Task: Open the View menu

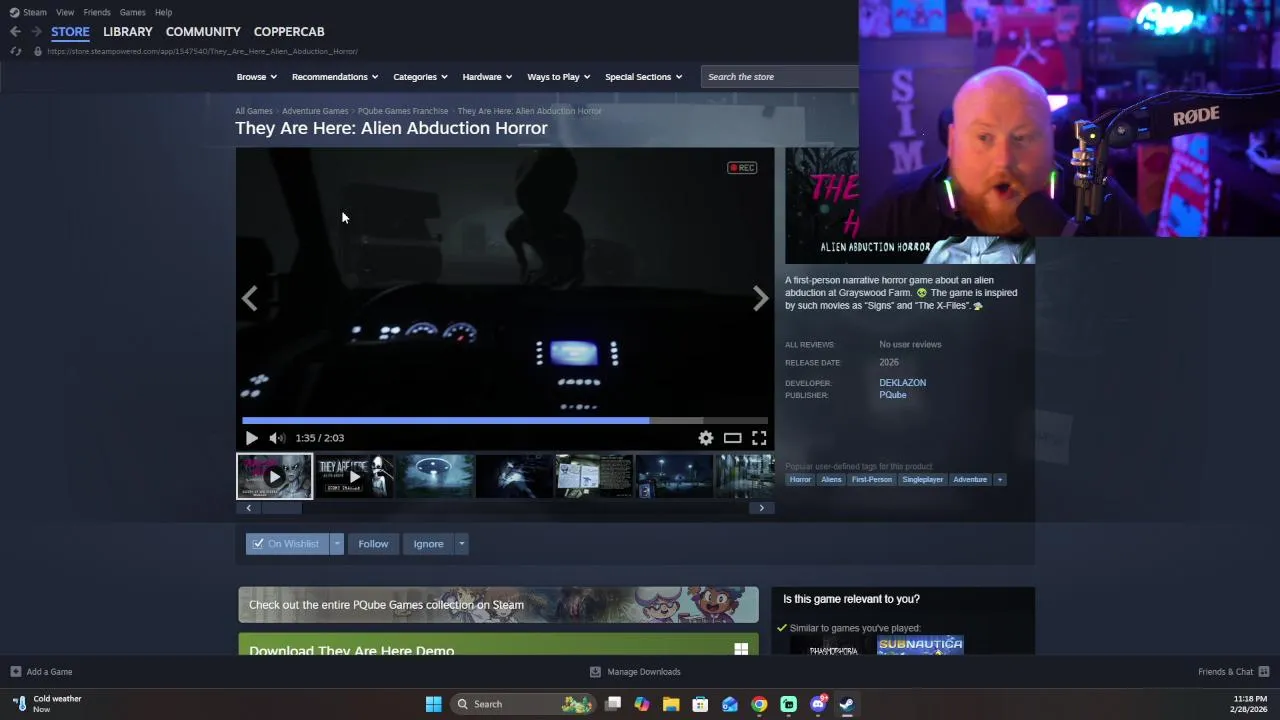Action: (x=65, y=12)
